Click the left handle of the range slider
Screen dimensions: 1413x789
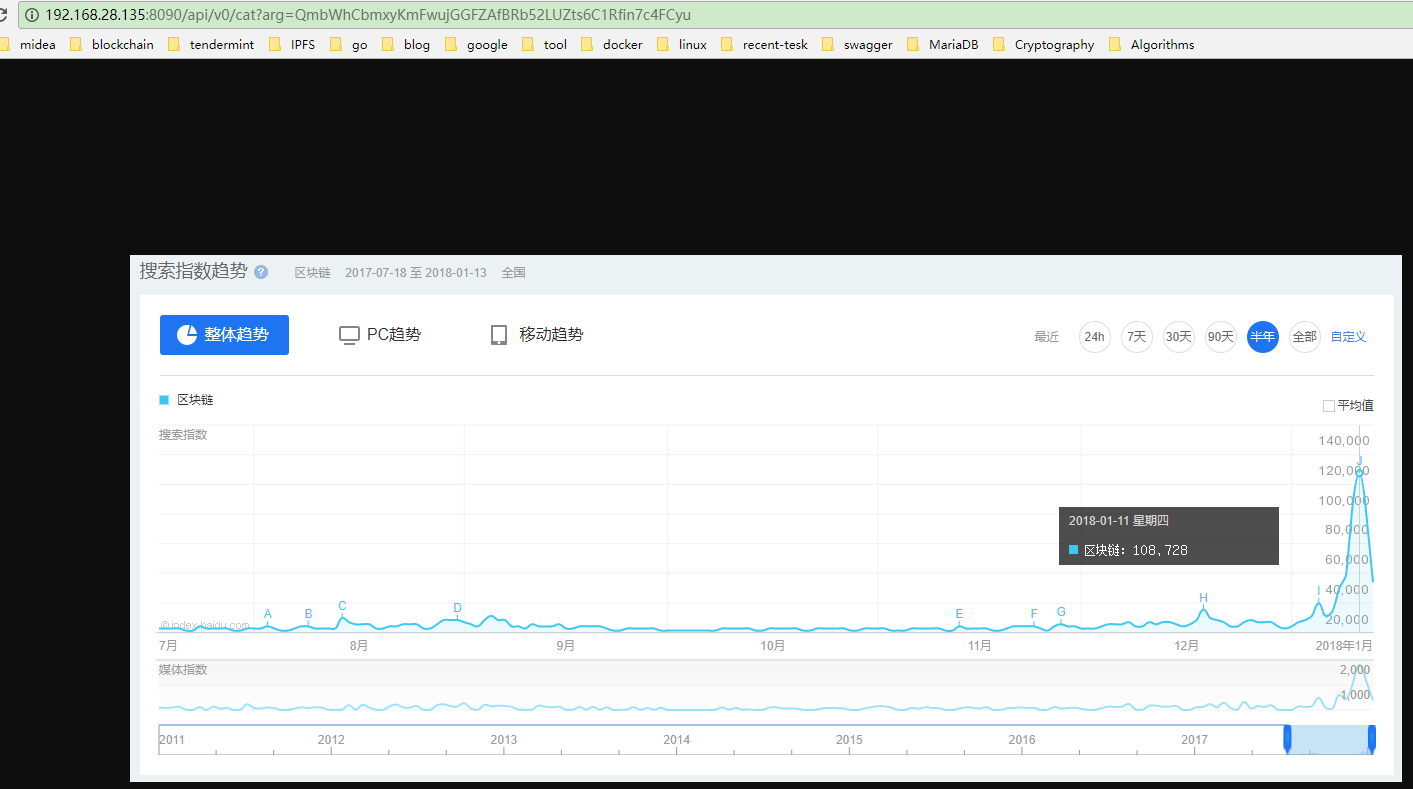(x=1288, y=738)
